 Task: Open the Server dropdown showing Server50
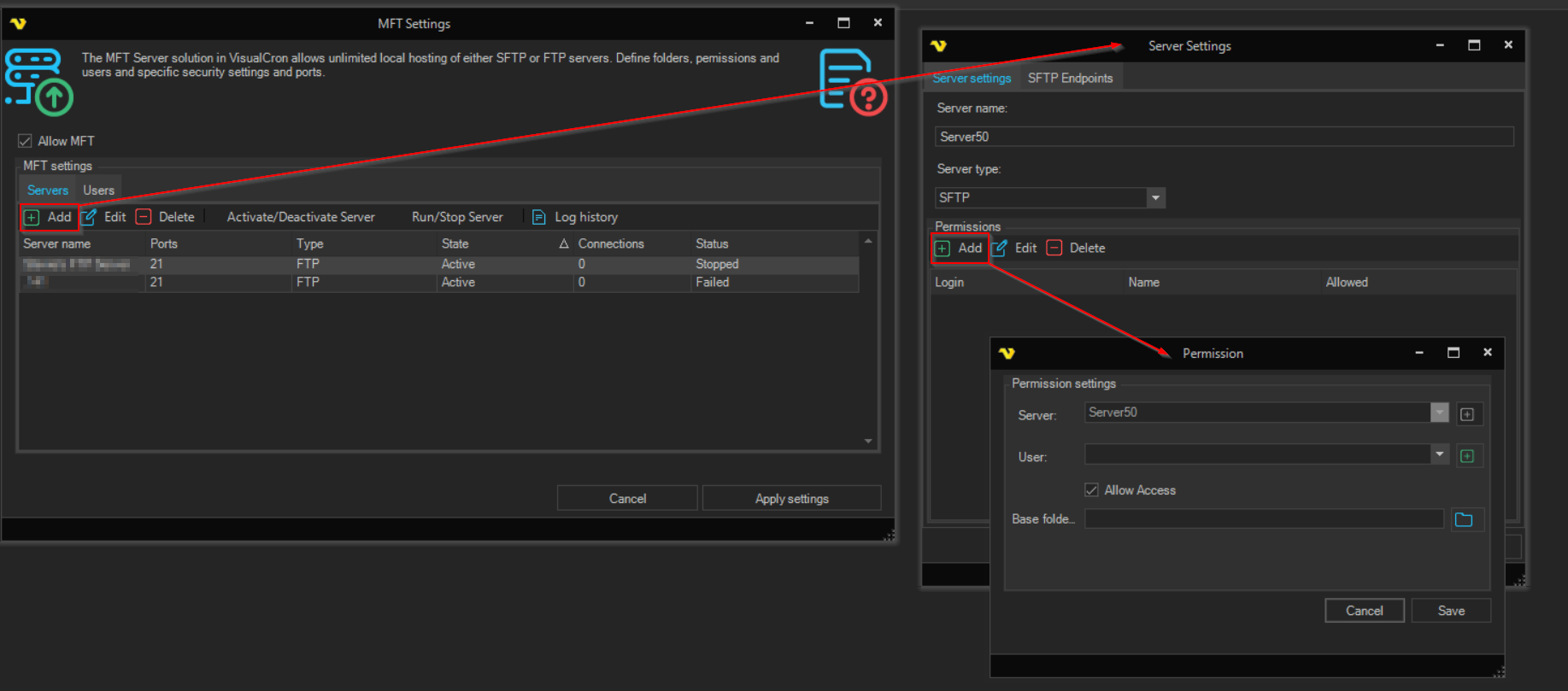tap(1440, 413)
